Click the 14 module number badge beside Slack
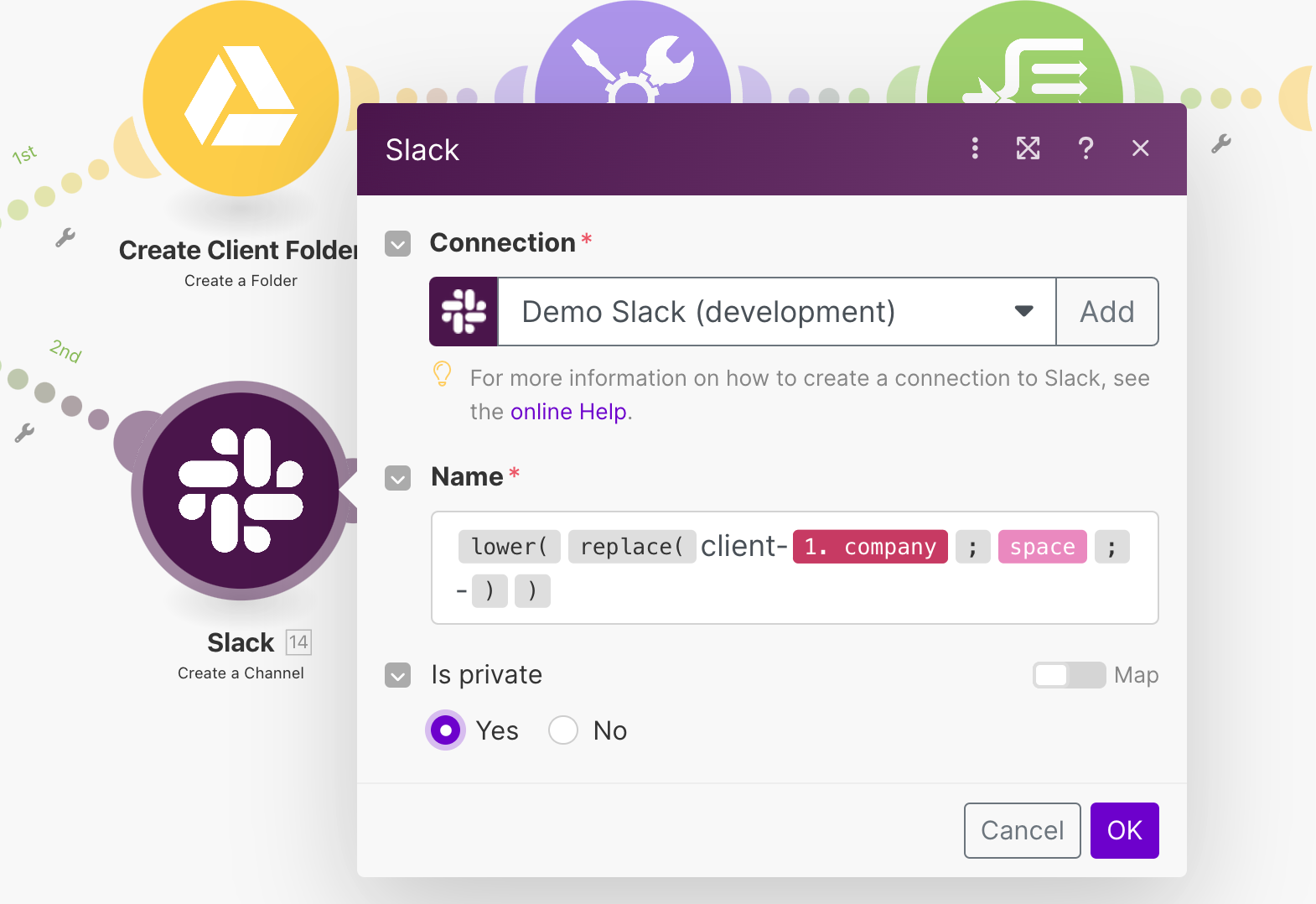The height and width of the screenshot is (904, 1316). coord(298,642)
